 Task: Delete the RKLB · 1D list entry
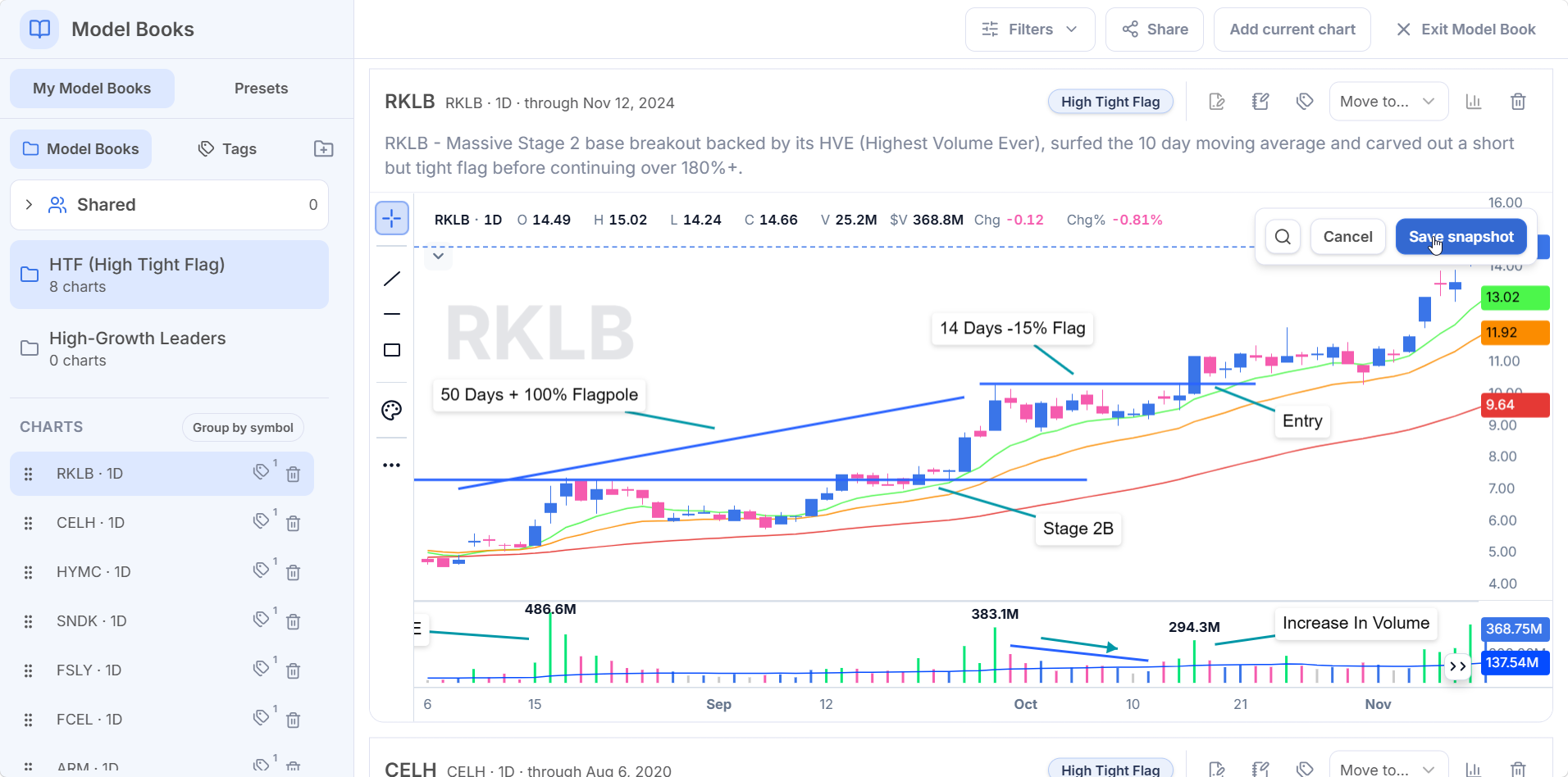click(x=293, y=474)
